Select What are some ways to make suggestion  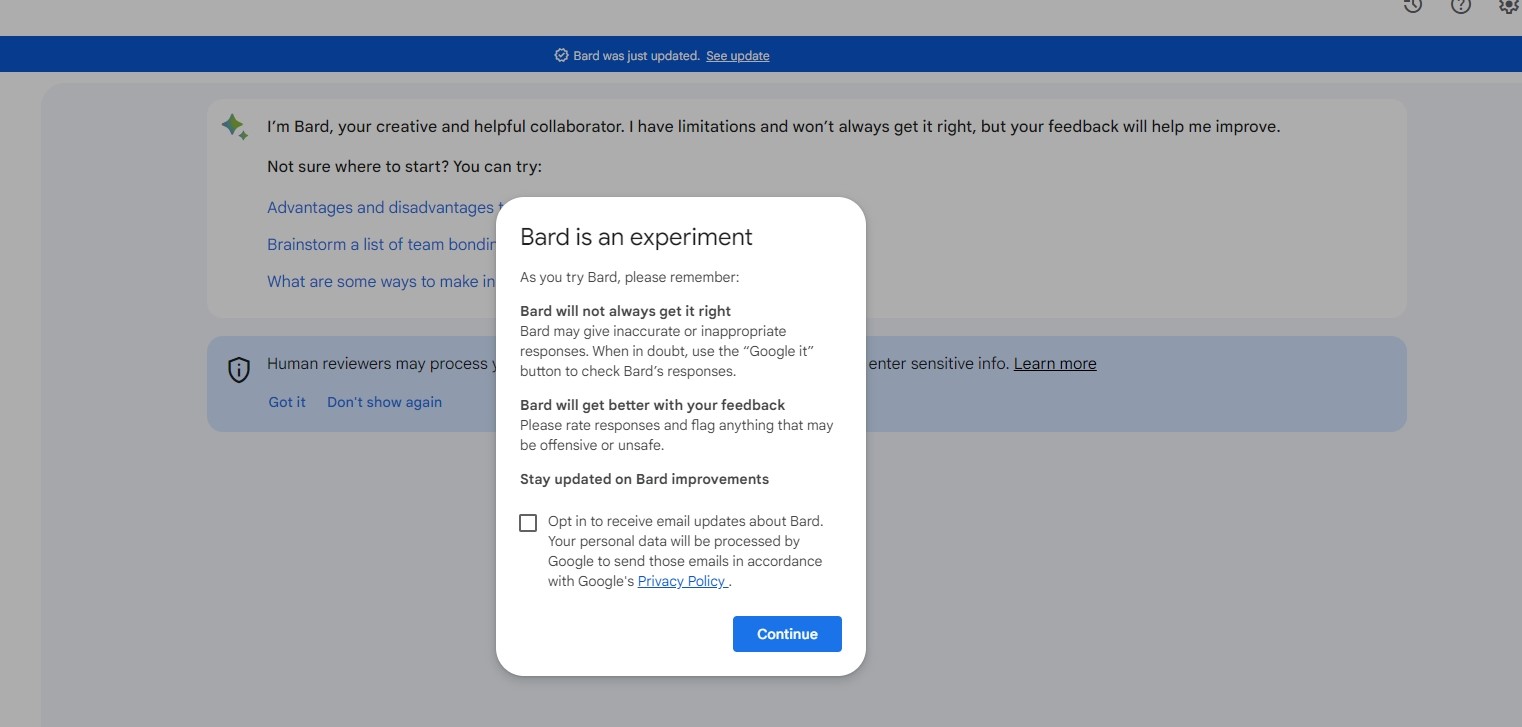[x=381, y=282]
